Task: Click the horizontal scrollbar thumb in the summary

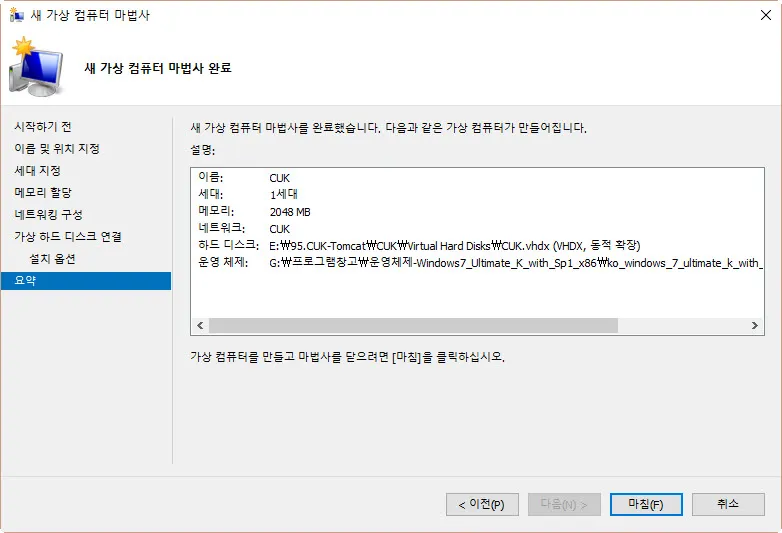Action: pos(413,326)
